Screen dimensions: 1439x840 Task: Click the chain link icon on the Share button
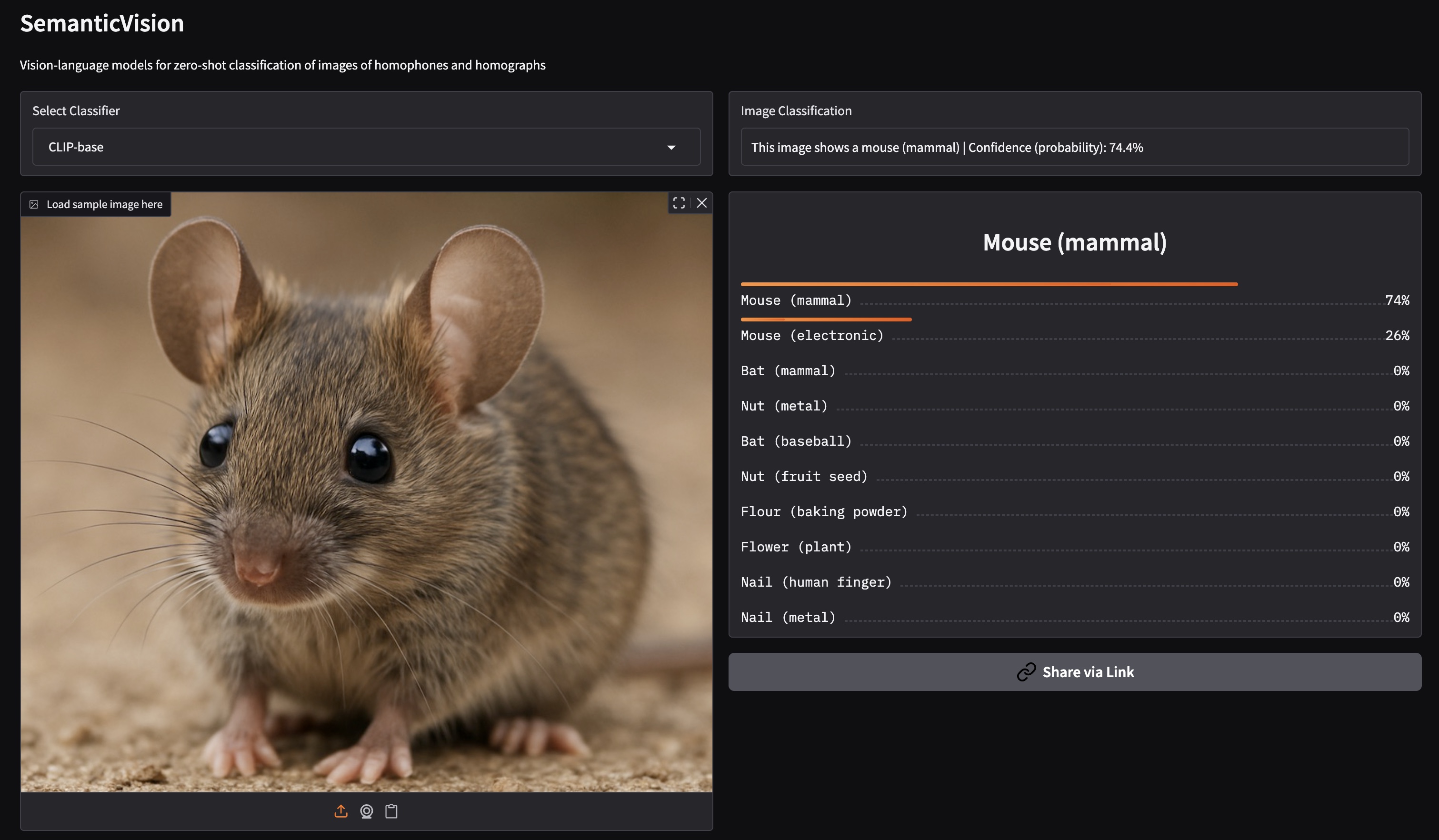click(1026, 671)
